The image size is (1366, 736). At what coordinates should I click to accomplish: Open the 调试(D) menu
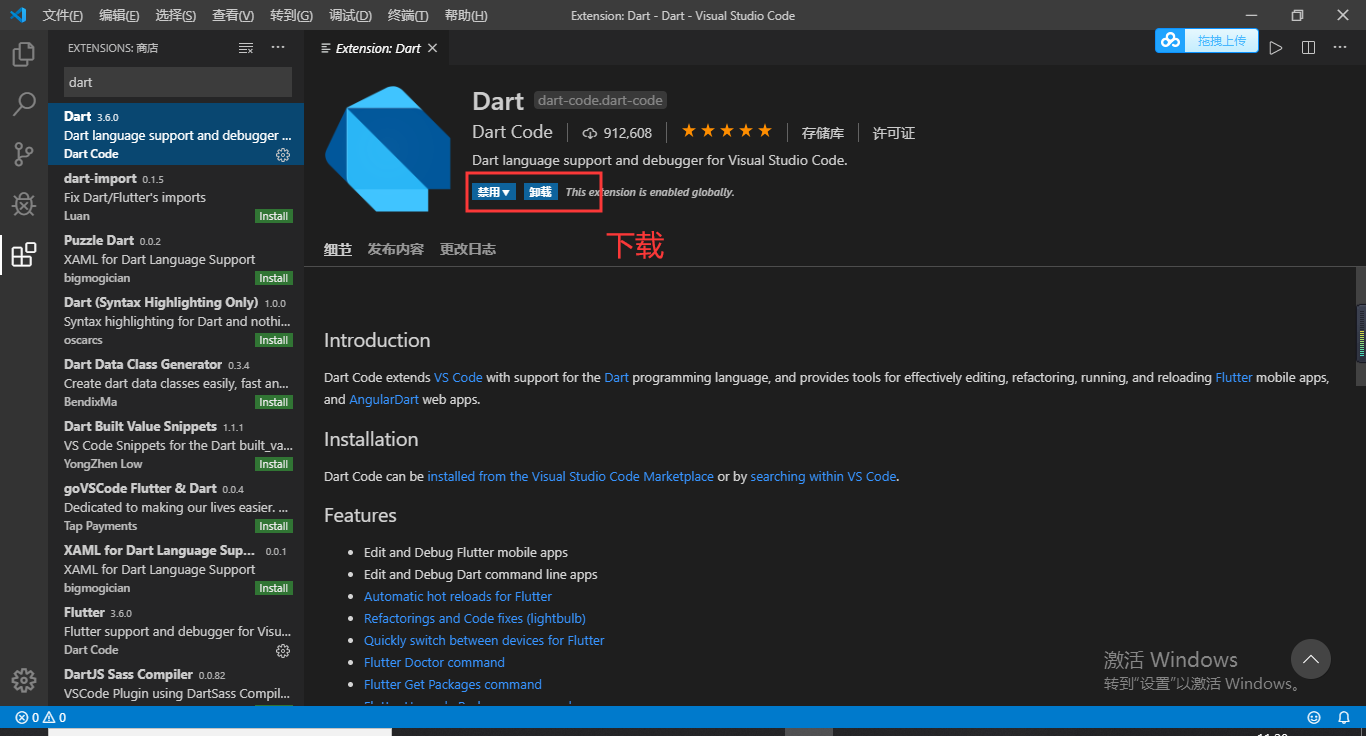350,15
